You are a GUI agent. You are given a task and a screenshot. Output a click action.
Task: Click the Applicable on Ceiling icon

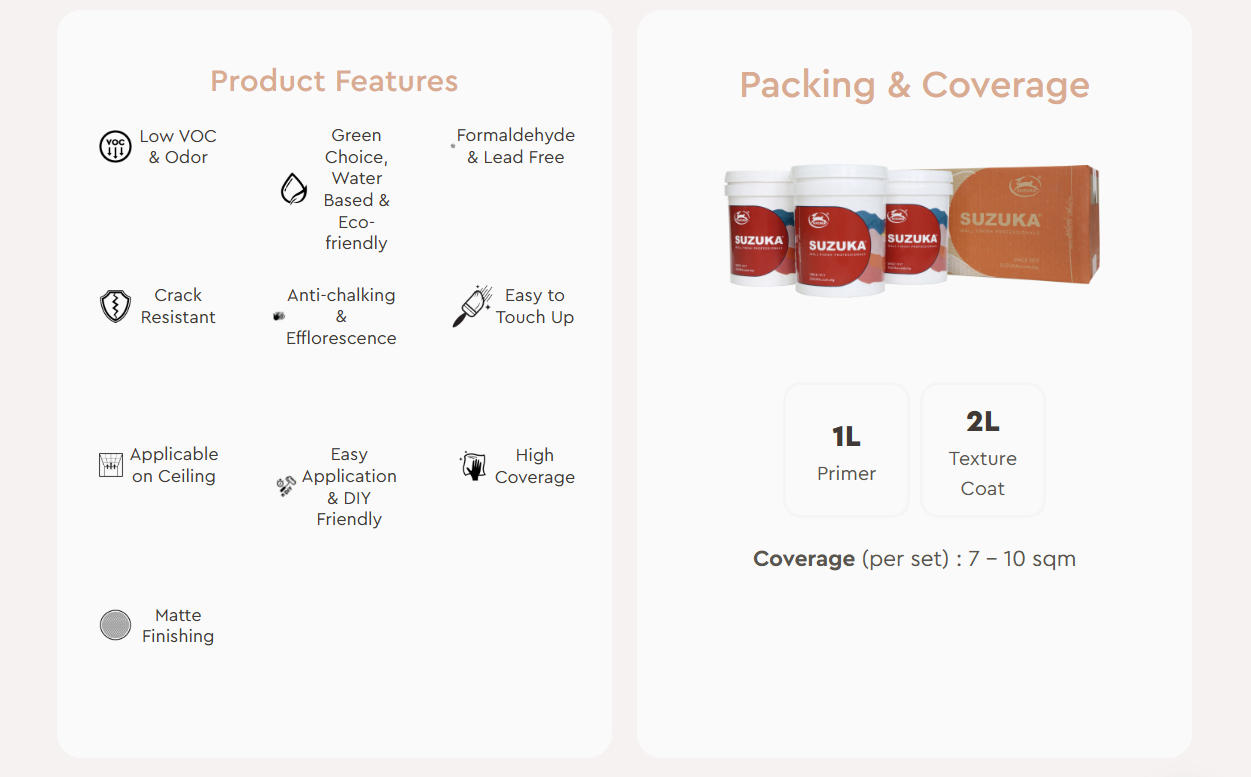[110, 465]
